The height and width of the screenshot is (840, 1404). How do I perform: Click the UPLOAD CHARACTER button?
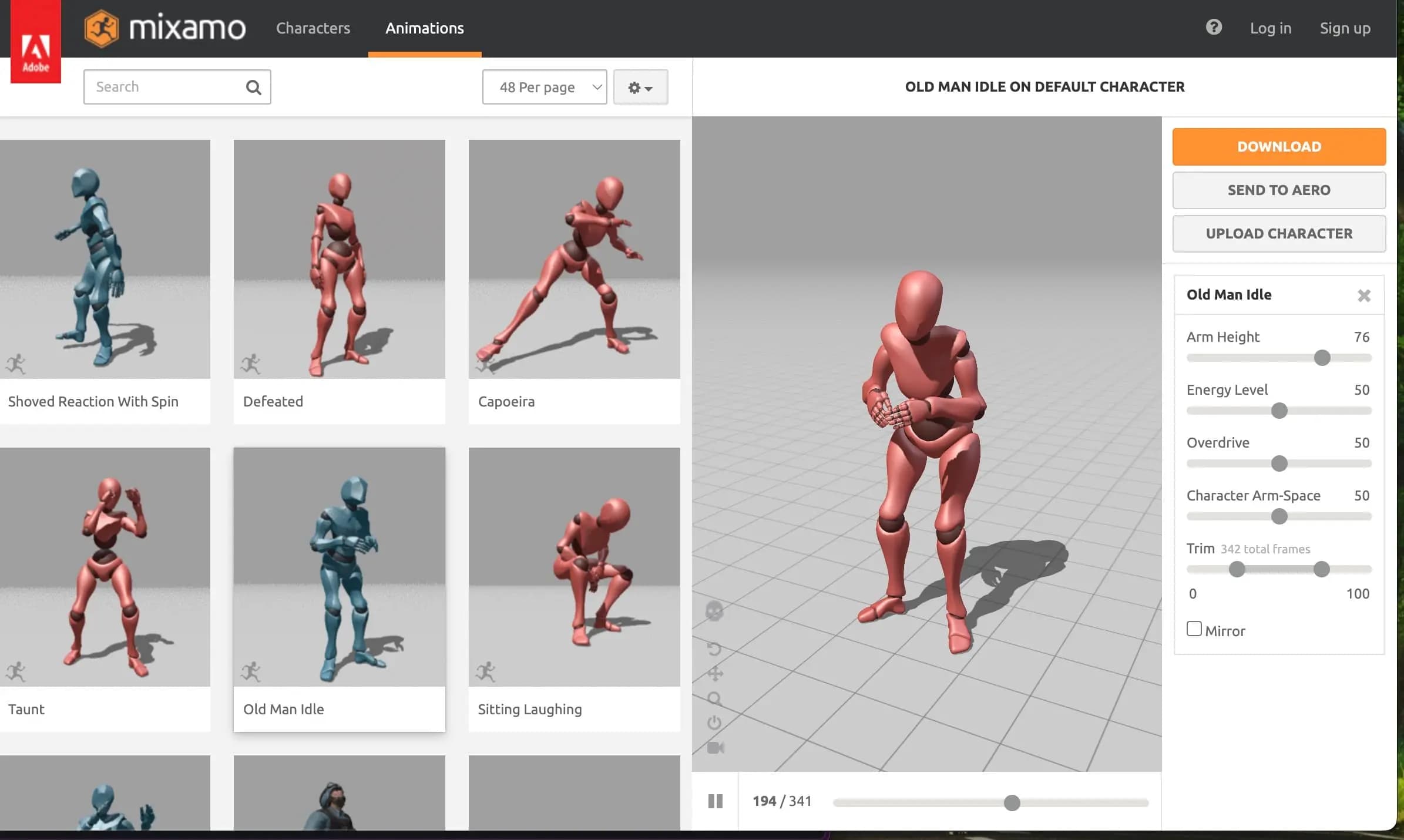pos(1278,233)
